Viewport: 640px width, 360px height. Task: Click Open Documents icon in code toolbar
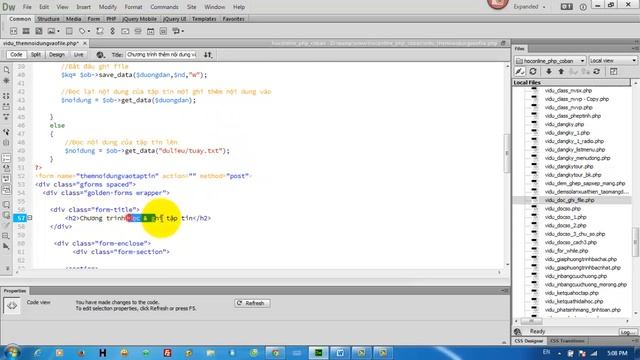click(6, 70)
